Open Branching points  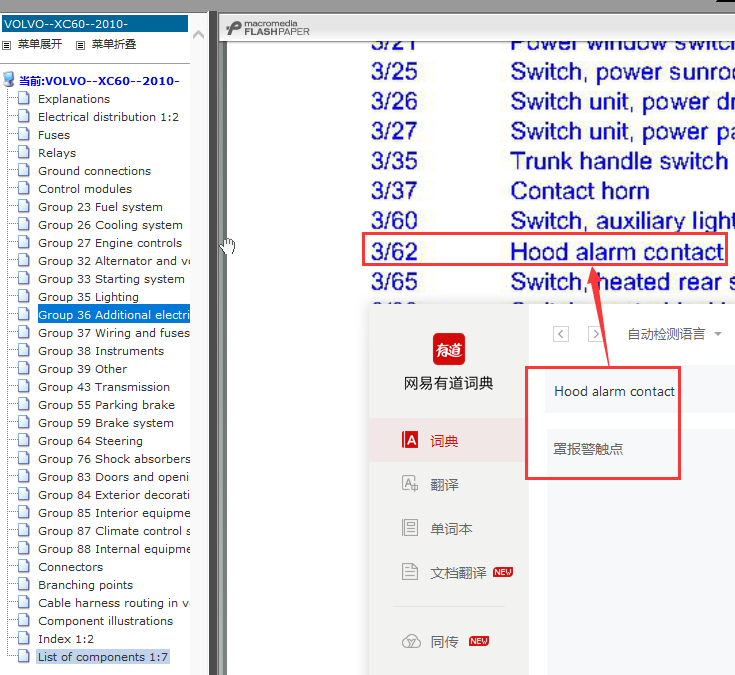(x=85, y=585)
